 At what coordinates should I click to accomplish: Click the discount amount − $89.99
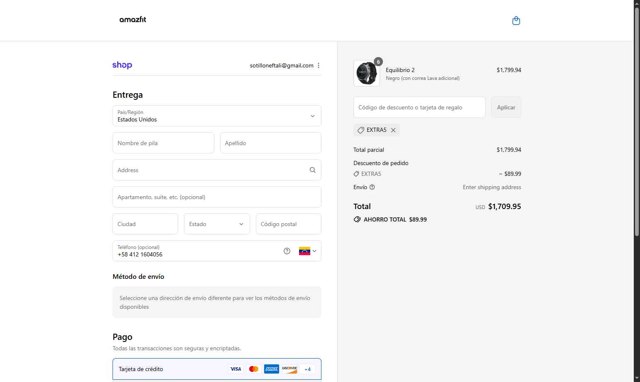click(x=510, y=173)
